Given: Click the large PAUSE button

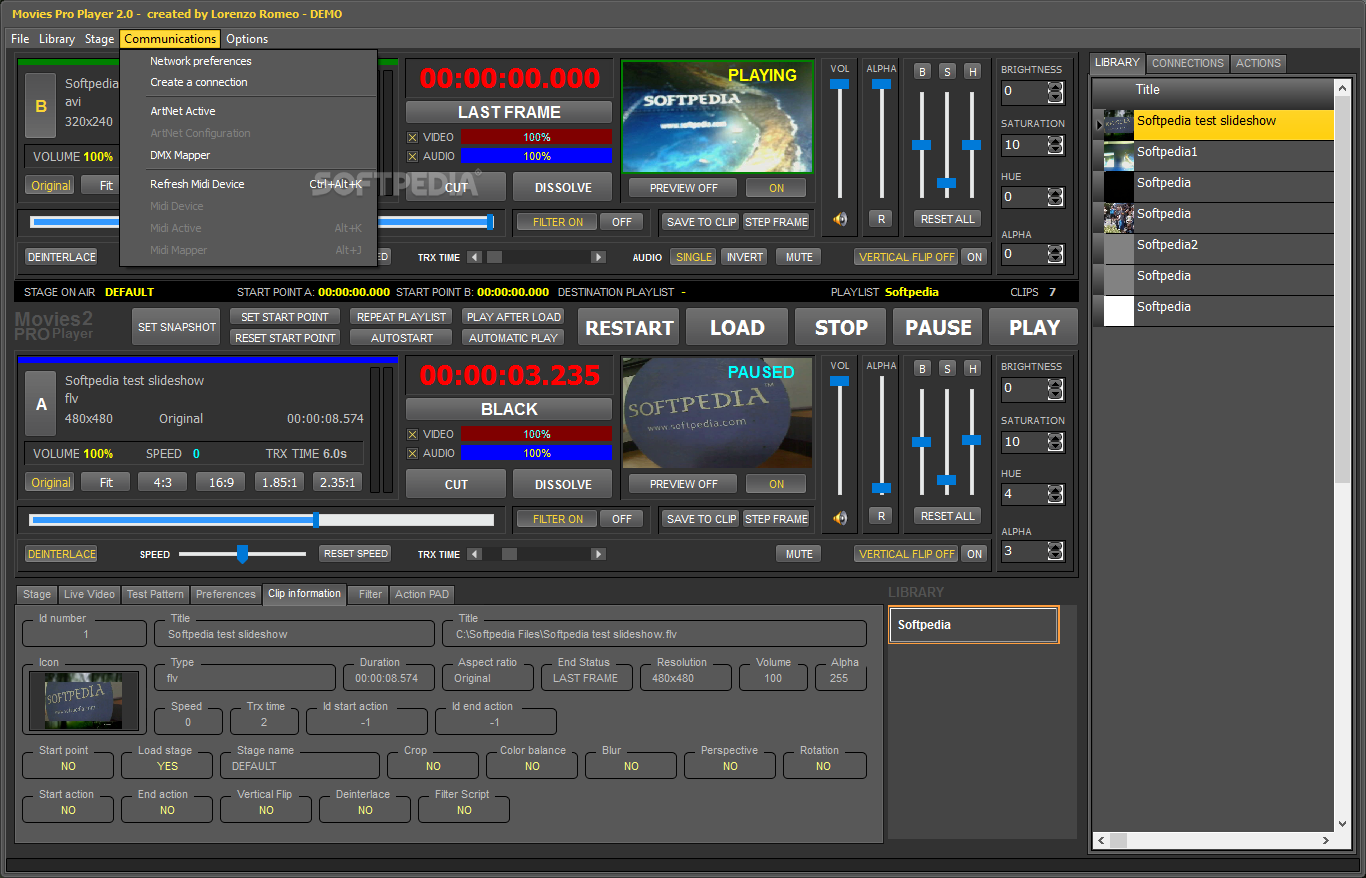Looking at the screenshot, I should click(938, 327).
